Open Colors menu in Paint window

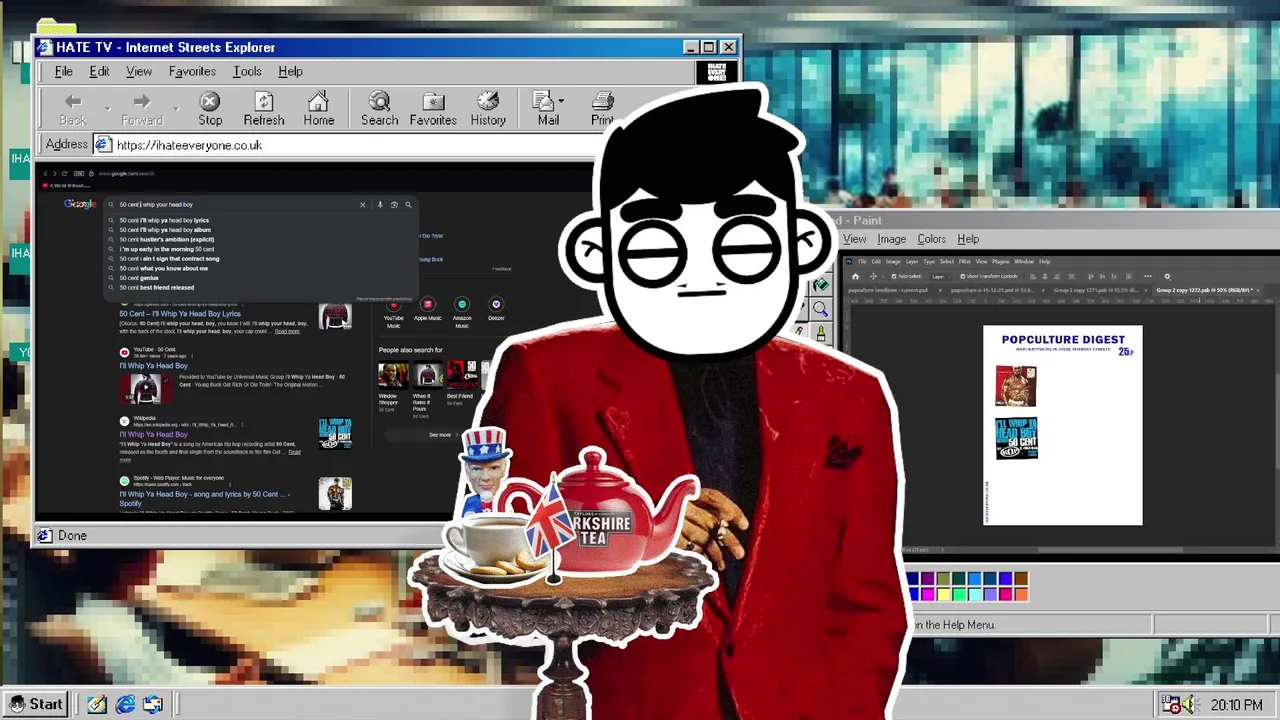click(931, 239)
